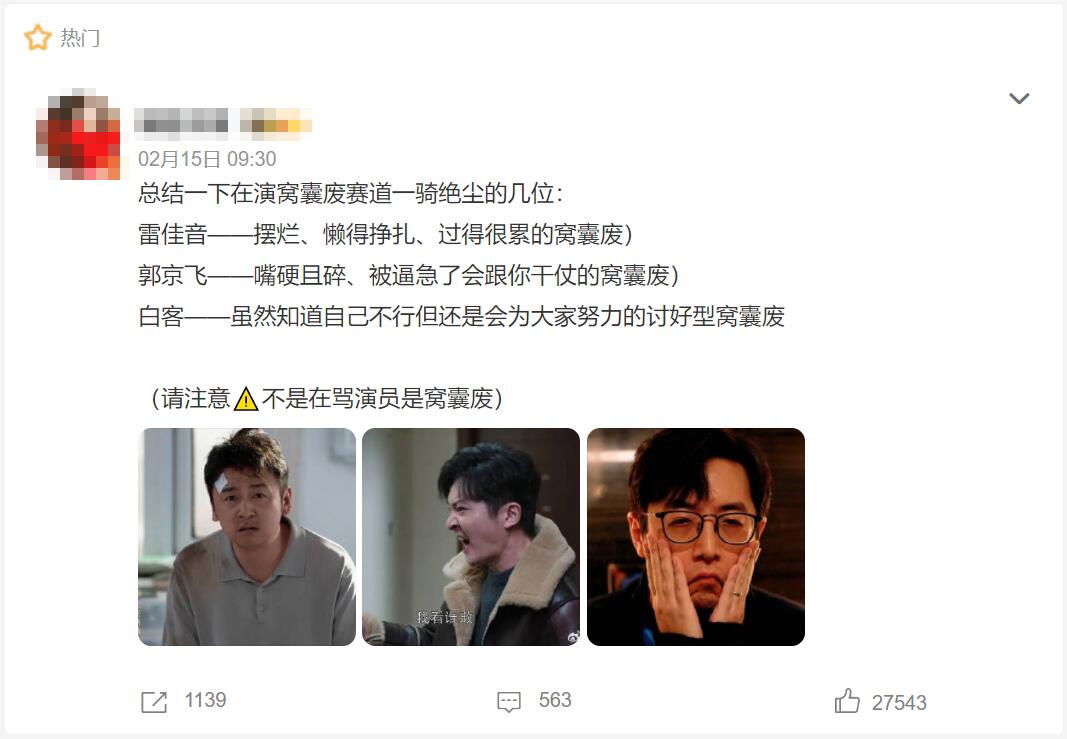Click the membership badge beside username
This screenshot has width=1067, height=739.
[x=276, y=124]
